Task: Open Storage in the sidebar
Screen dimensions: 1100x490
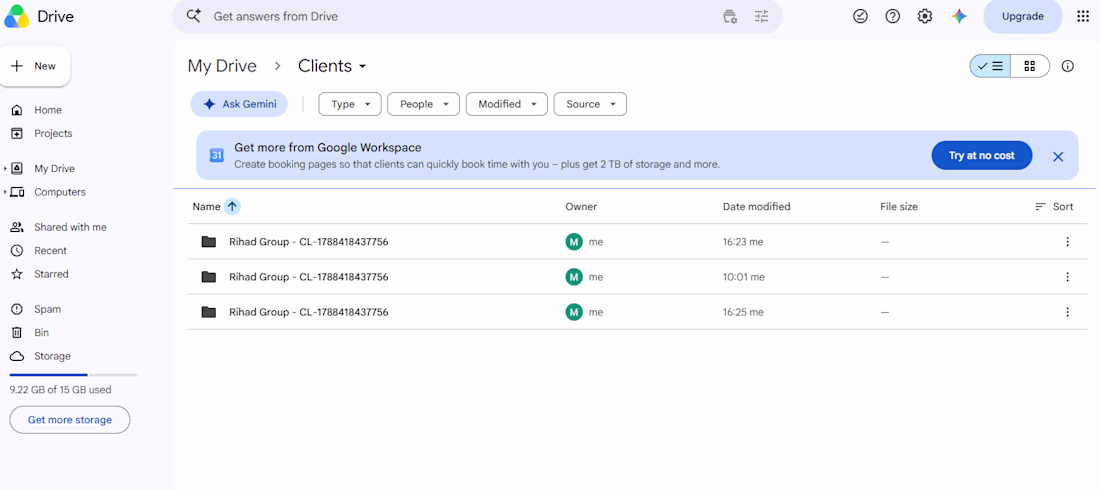Action: (53, 356)
